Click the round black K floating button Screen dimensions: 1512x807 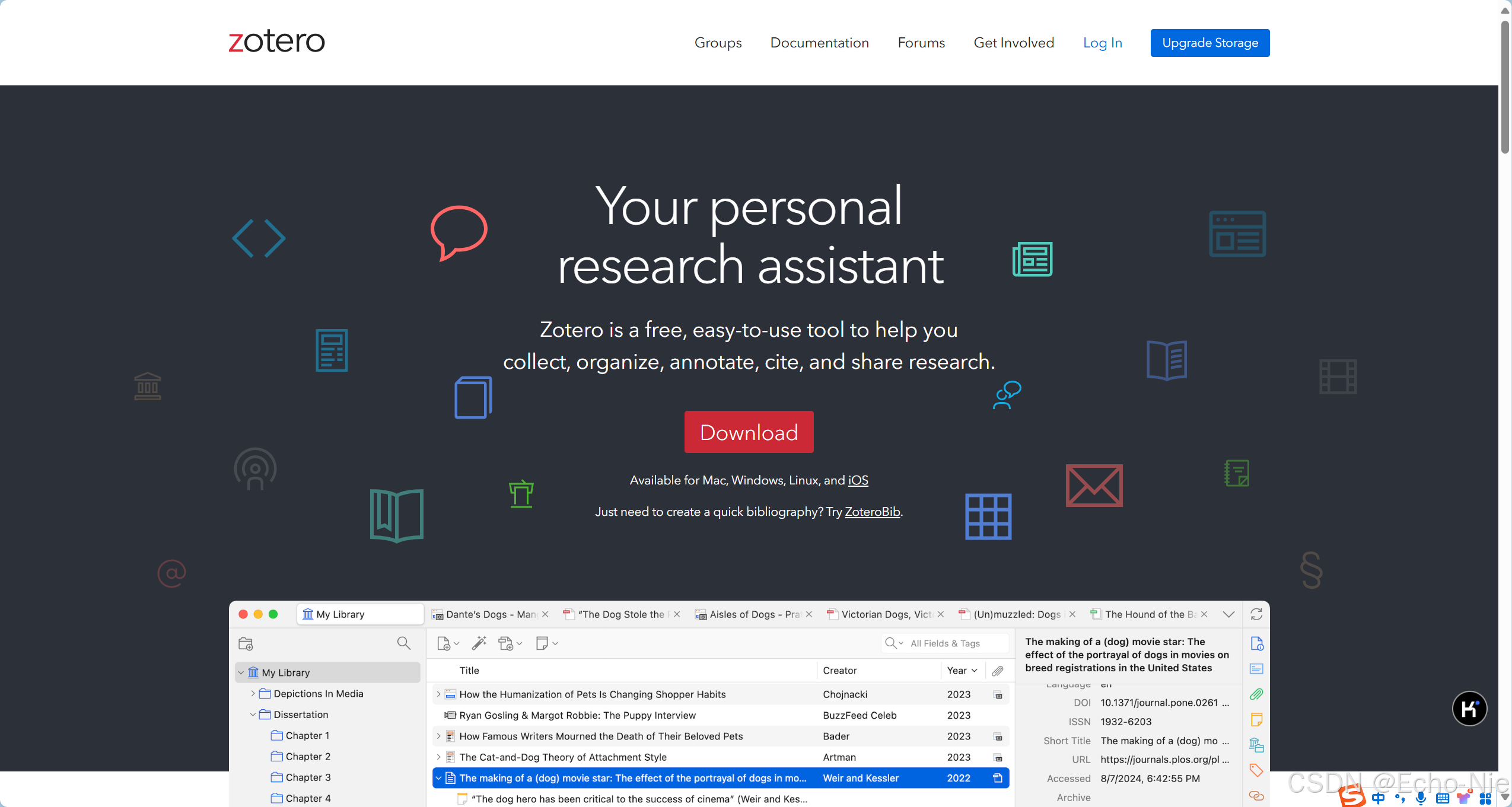[1469, 709]
